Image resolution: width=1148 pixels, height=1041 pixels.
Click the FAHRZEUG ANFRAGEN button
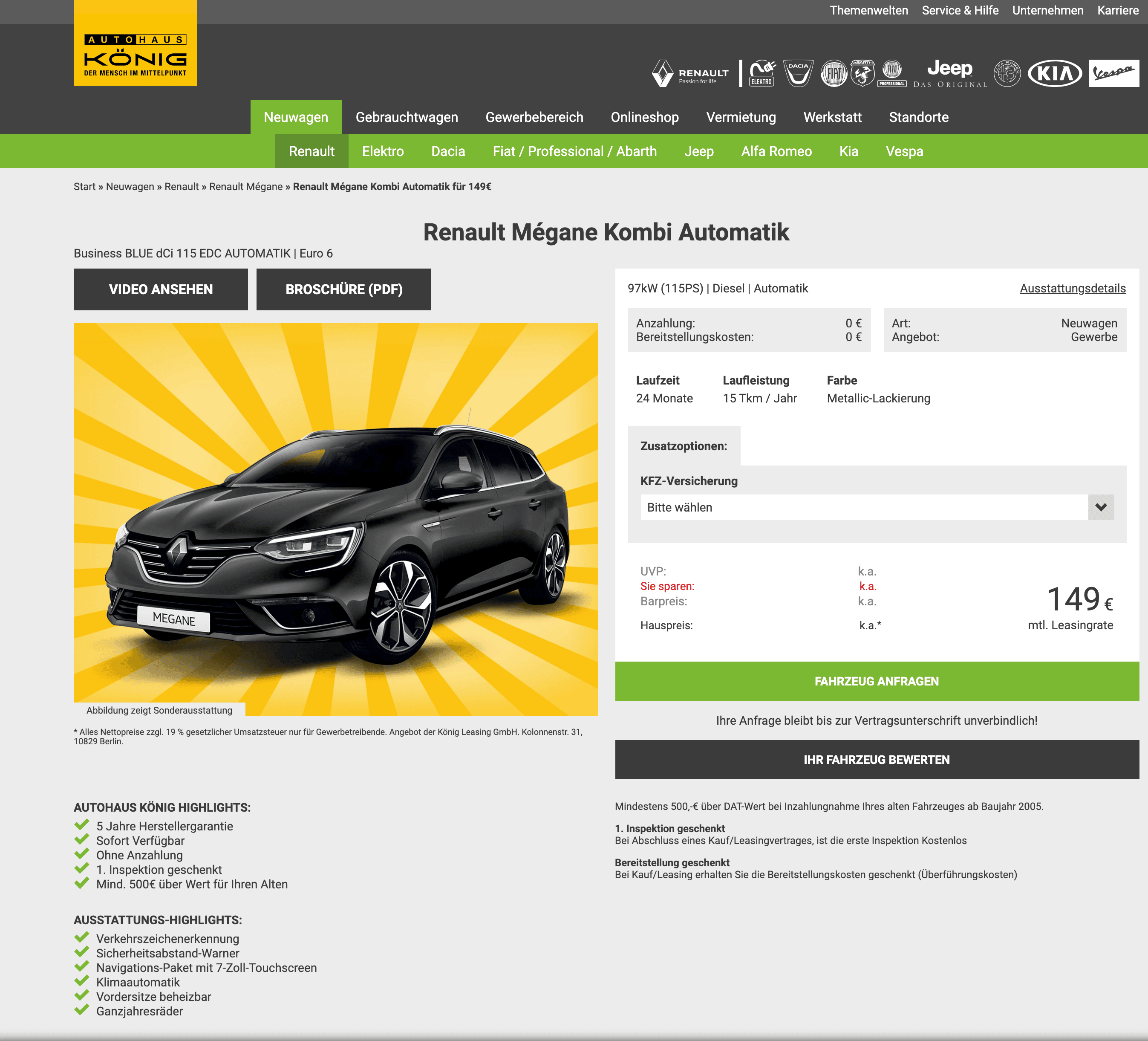877,681
